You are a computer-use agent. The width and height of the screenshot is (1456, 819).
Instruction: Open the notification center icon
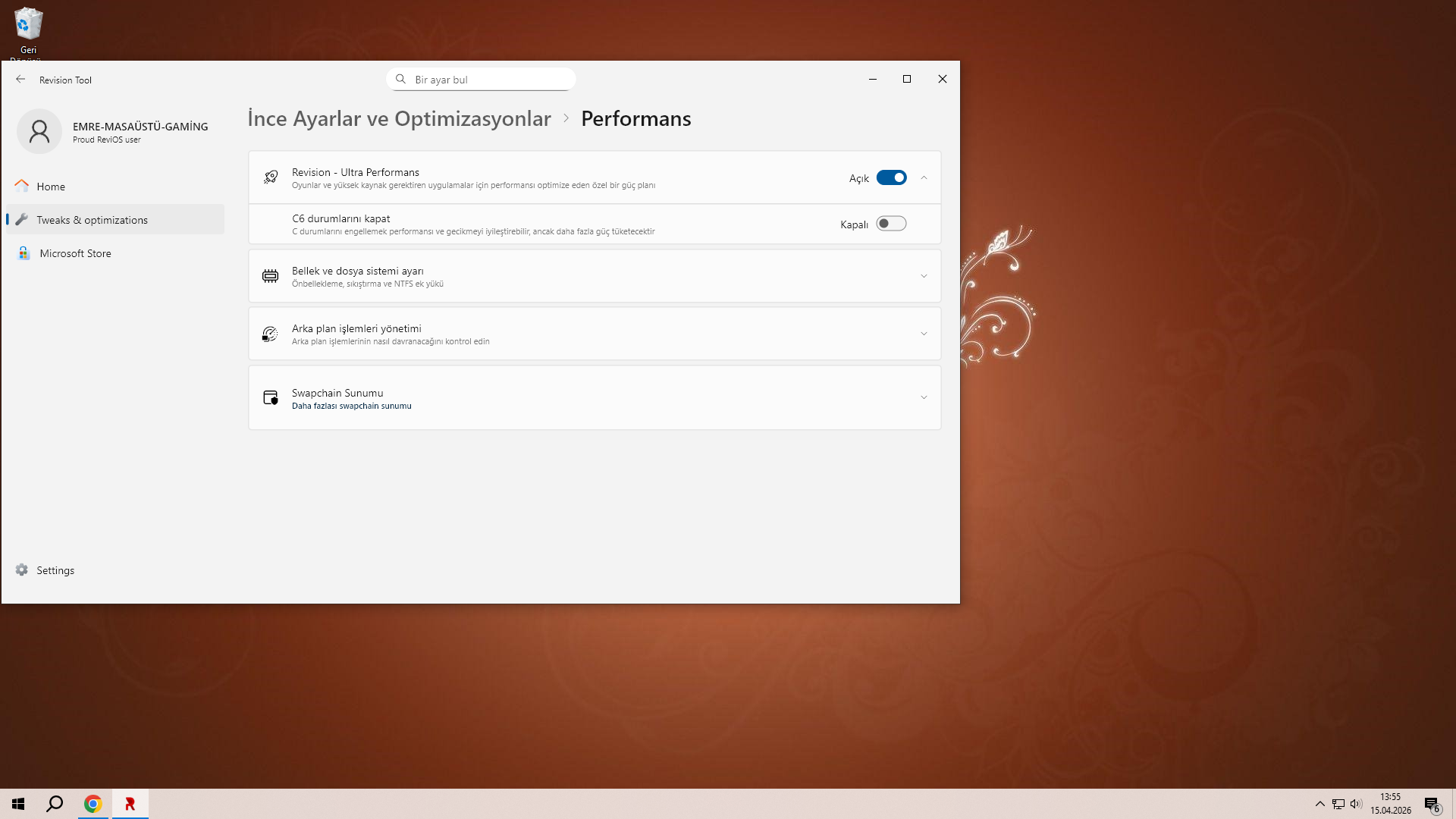tap(1432, 805)
